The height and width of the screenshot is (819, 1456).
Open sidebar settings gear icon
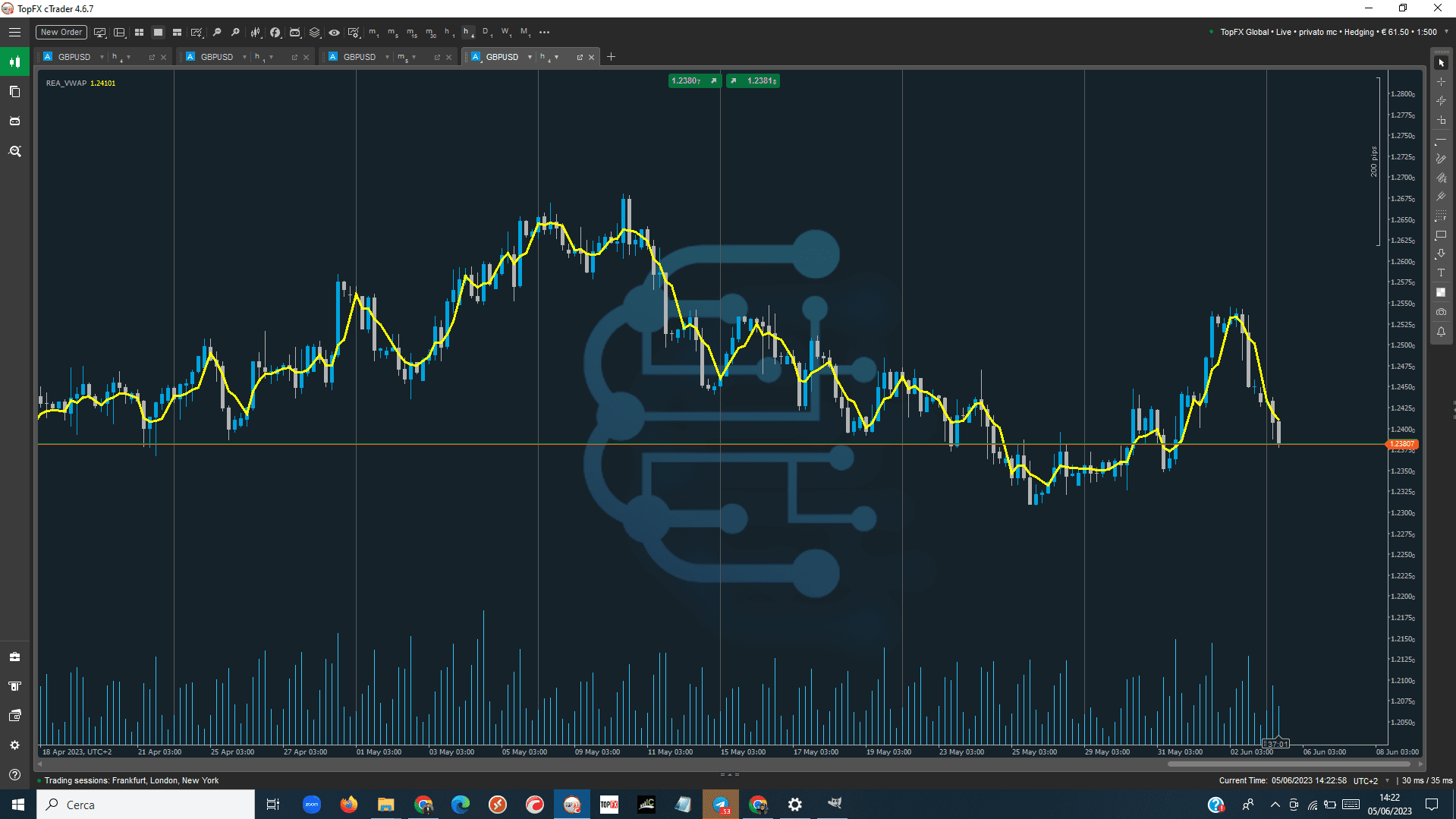[x=14, y=745]
